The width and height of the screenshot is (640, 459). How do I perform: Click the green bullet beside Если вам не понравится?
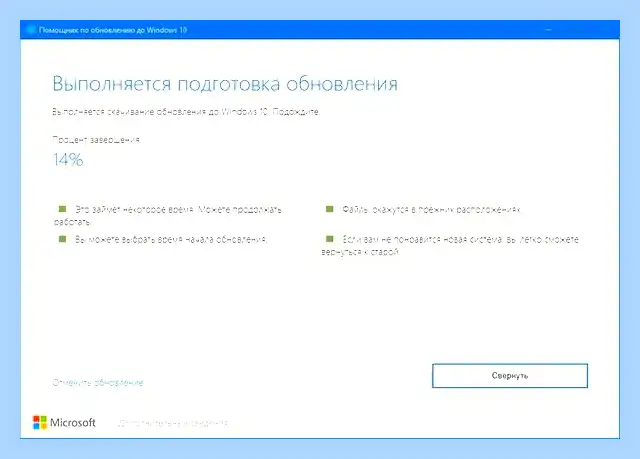[x=329, y=239]
